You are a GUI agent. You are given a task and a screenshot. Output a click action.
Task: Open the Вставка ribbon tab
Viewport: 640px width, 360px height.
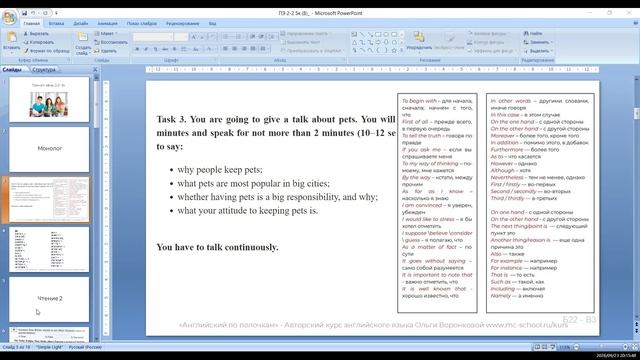click(x=56, y=24)
